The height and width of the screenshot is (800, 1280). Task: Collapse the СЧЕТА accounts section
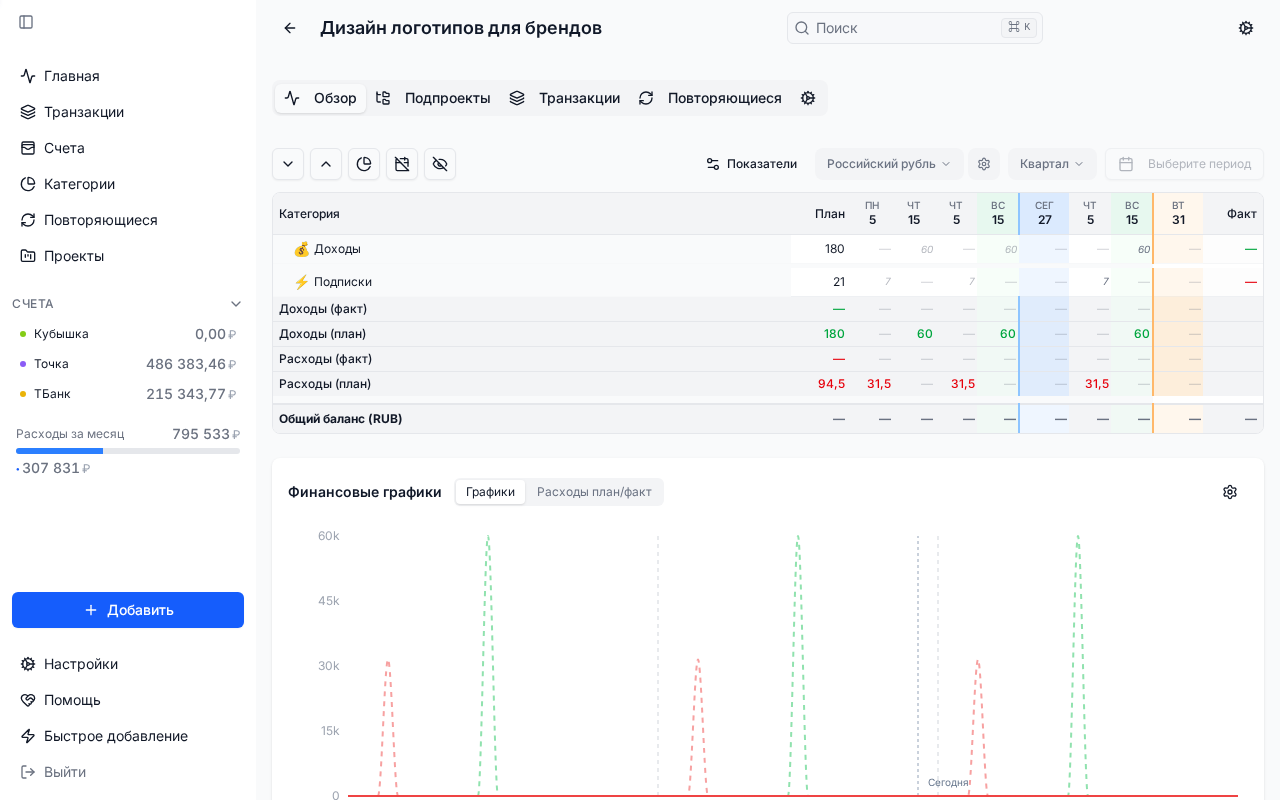tap(236, 304)
